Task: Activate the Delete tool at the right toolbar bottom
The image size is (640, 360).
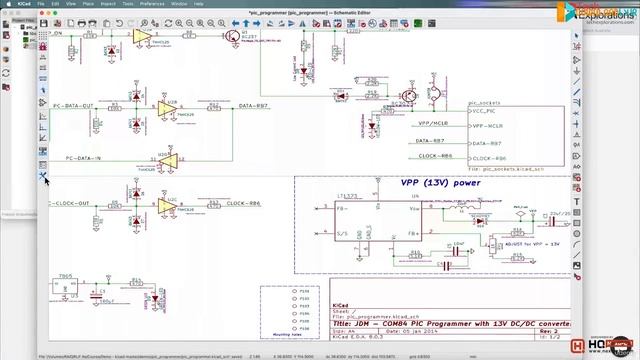Action: [576, 276]
